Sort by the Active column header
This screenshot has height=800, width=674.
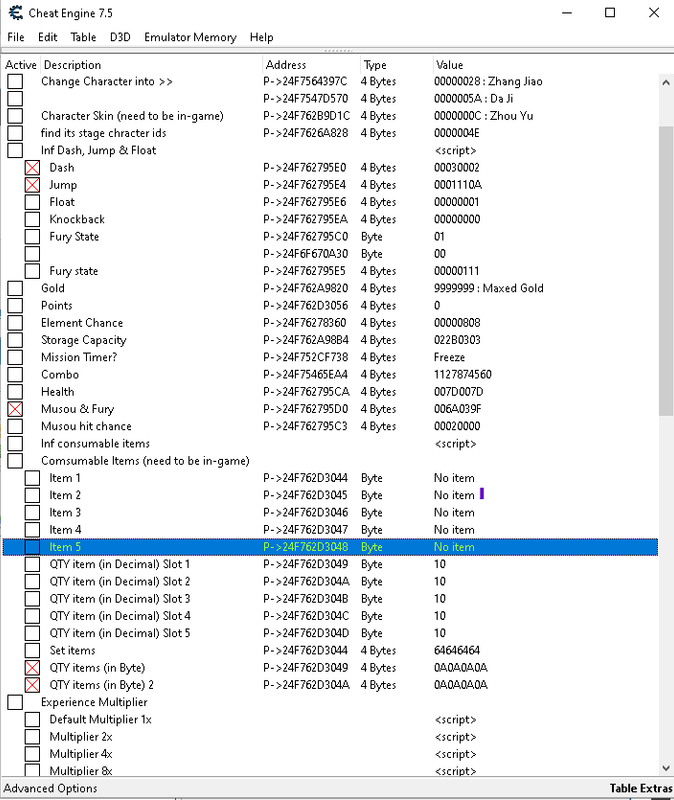point(21,65)
